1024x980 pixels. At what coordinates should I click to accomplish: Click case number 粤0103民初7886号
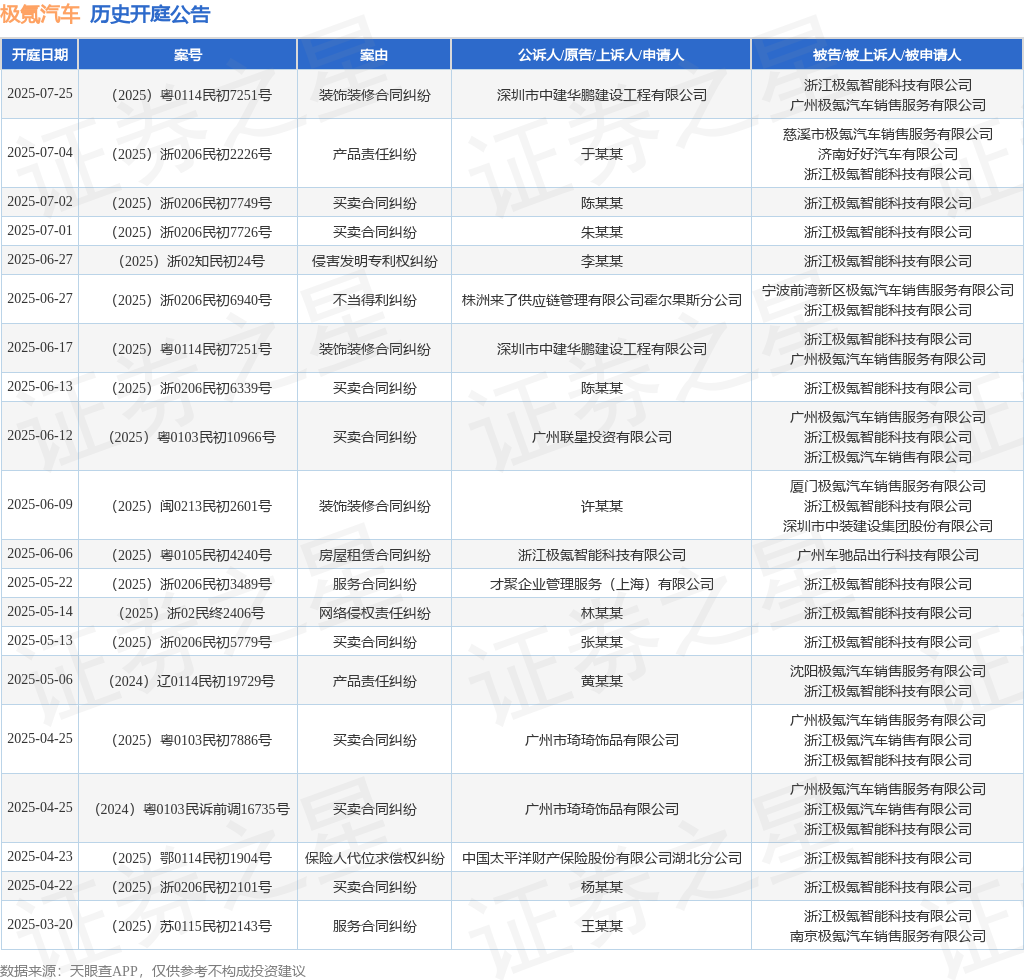click(x=192, y=740)
